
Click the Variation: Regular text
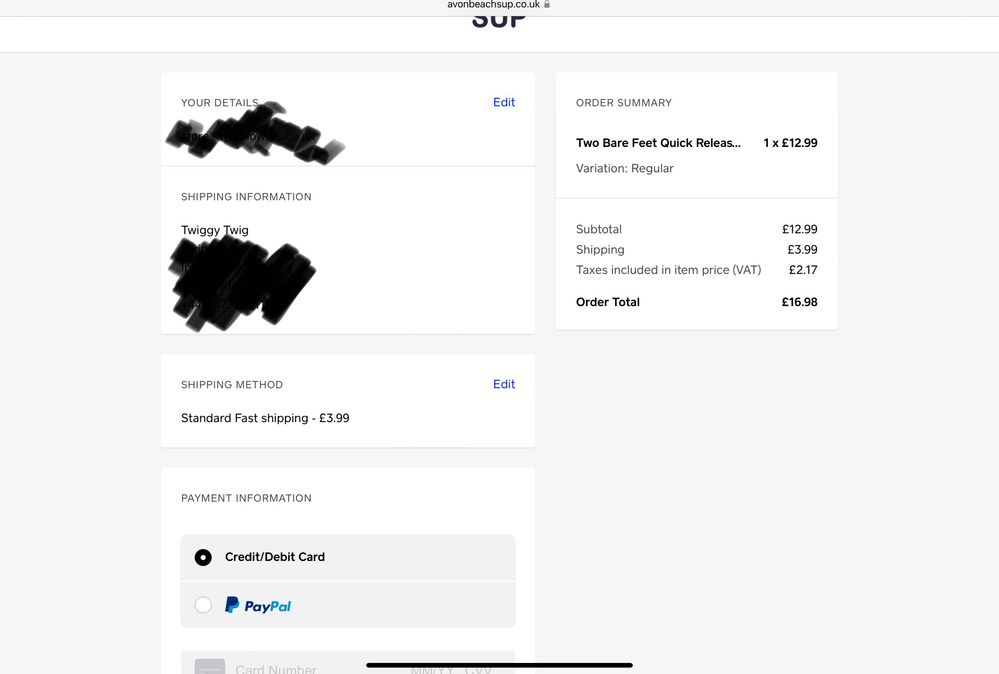pyautogui.click(x=624, y=168)
